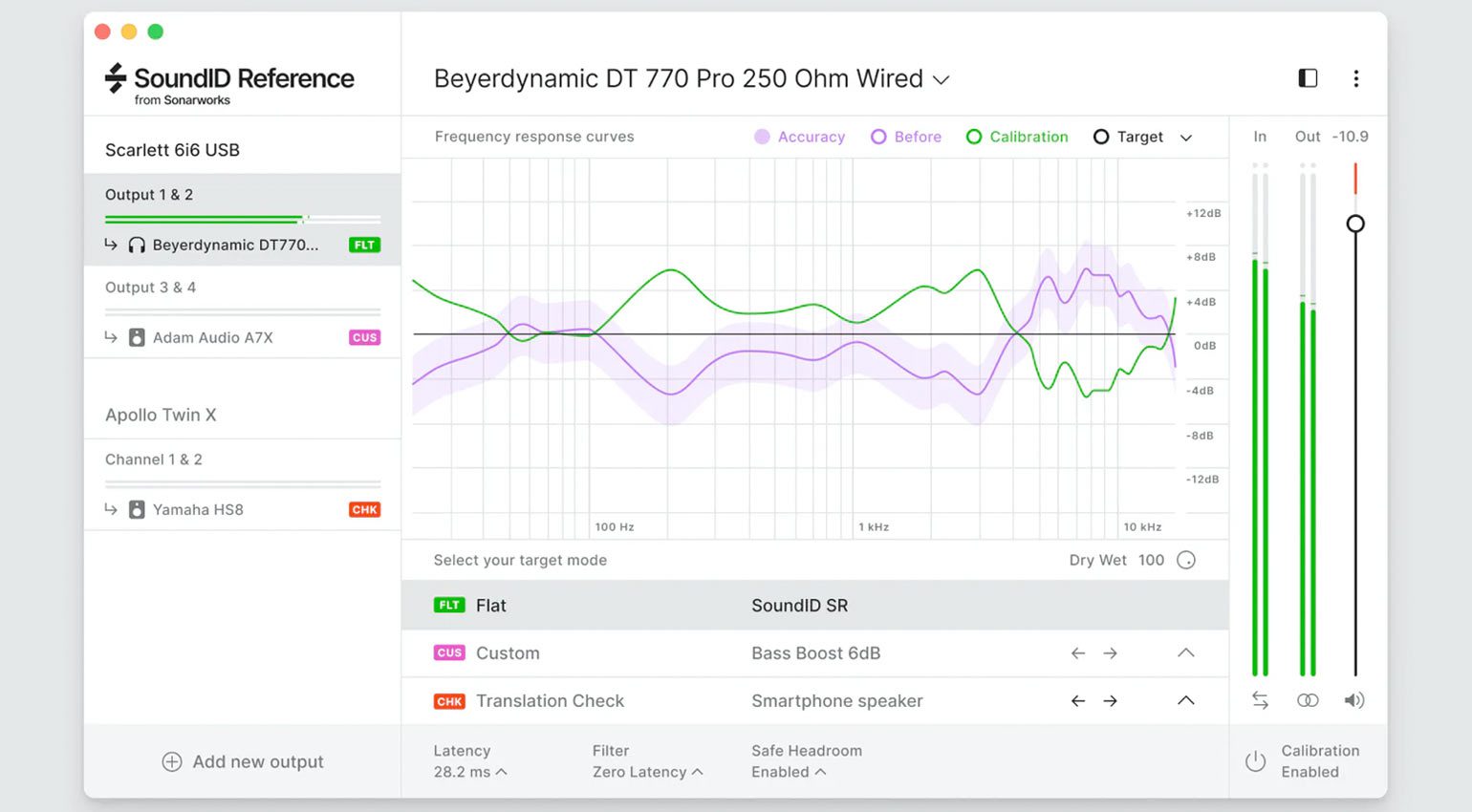This screenshot has width=1472, height=812.
Task: Click the Out -10.9 level readout
Action: 1331,137
